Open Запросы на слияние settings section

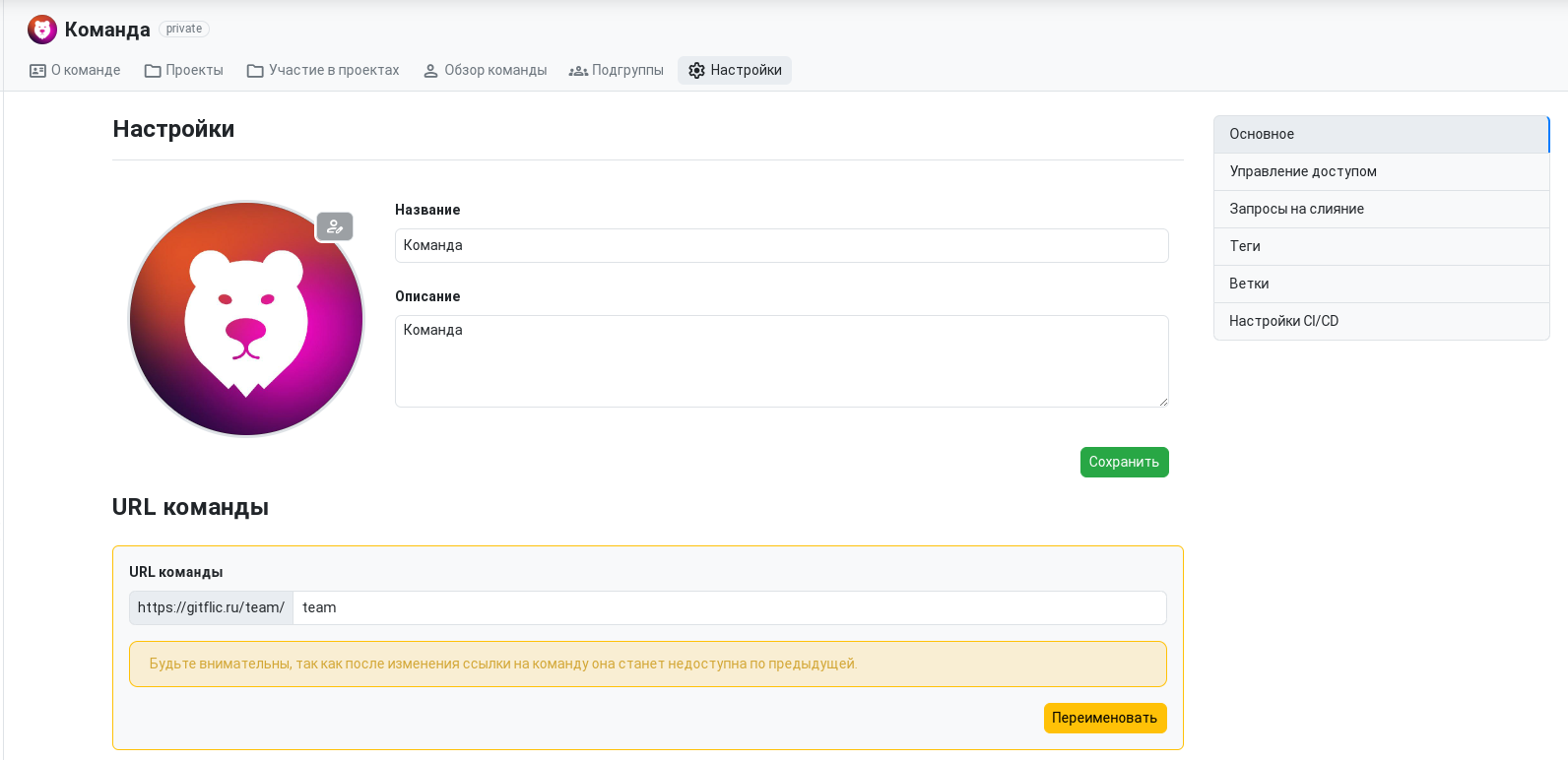tap(1382, 210)
